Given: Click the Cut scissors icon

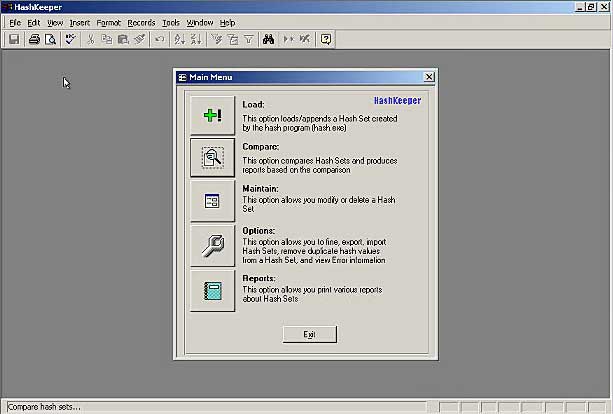Looking at the screenshot, I should pyautogui.click(x=91, y=39).
